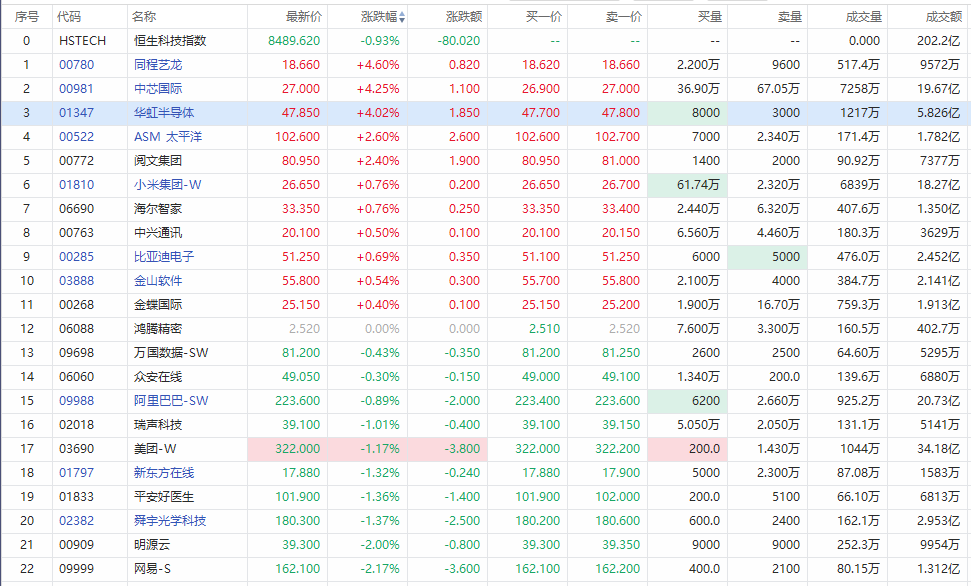Click stock code 00981
The height and width of the screenshot is (586, 971).
tap(77, 89)
